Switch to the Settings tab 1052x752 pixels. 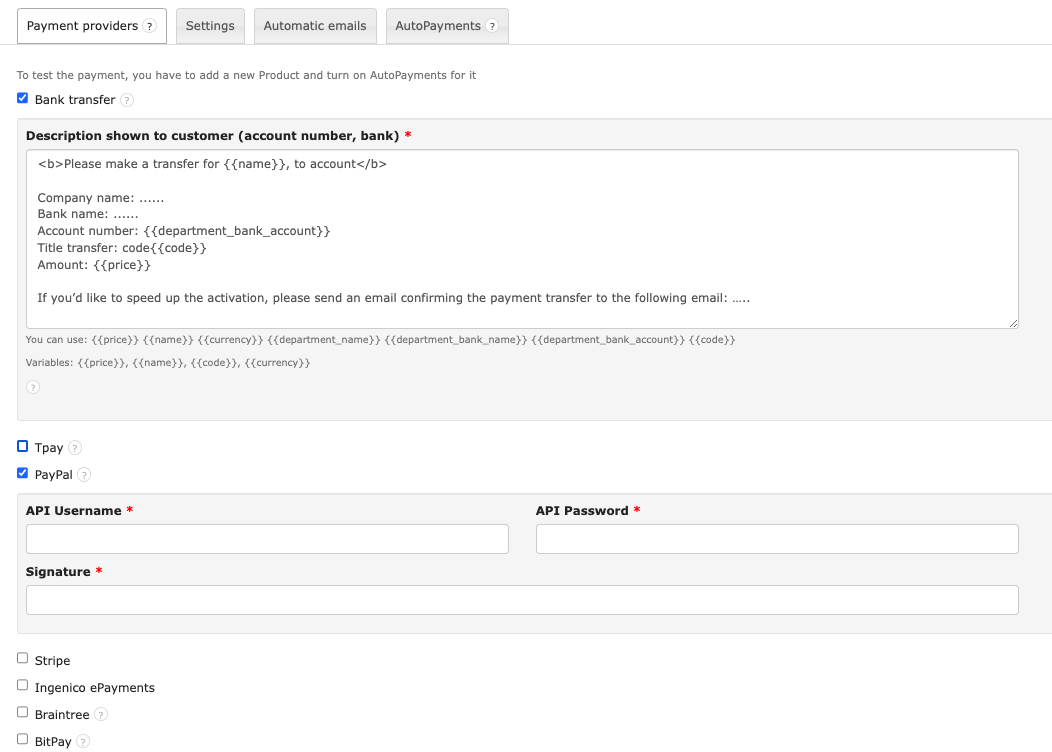tap(210, 26)
